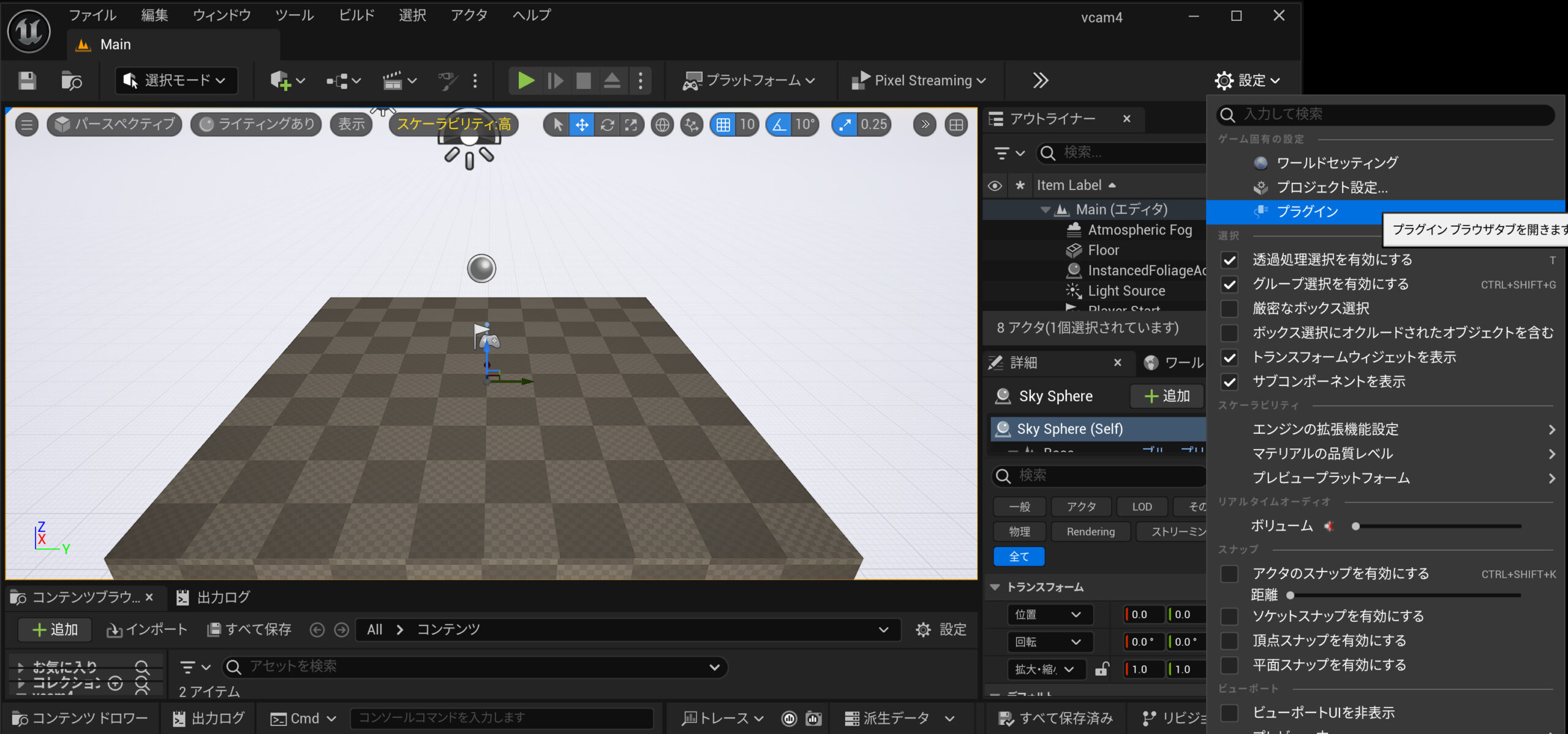The height and width of the screenshot is (734, 1568).
Task: Disable 'グループ選択を有効にする' checkbox
Action: (1229, 284)
